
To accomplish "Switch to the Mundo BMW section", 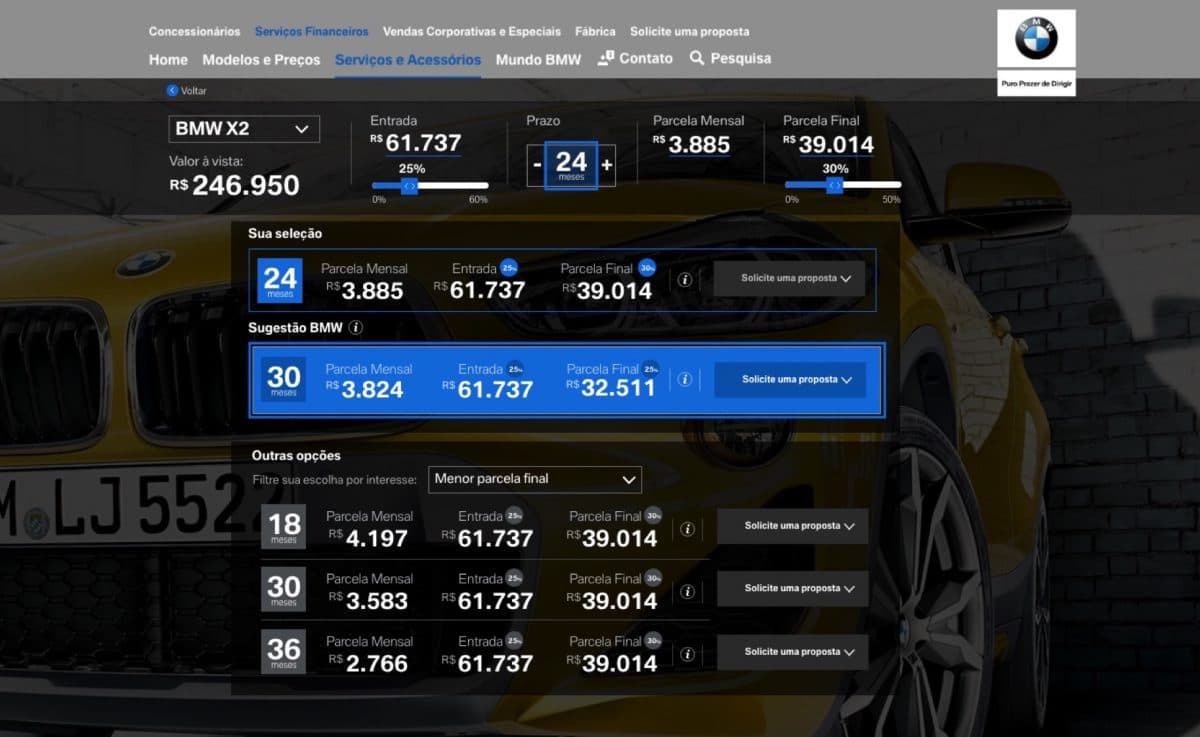I will coord(538,58).
